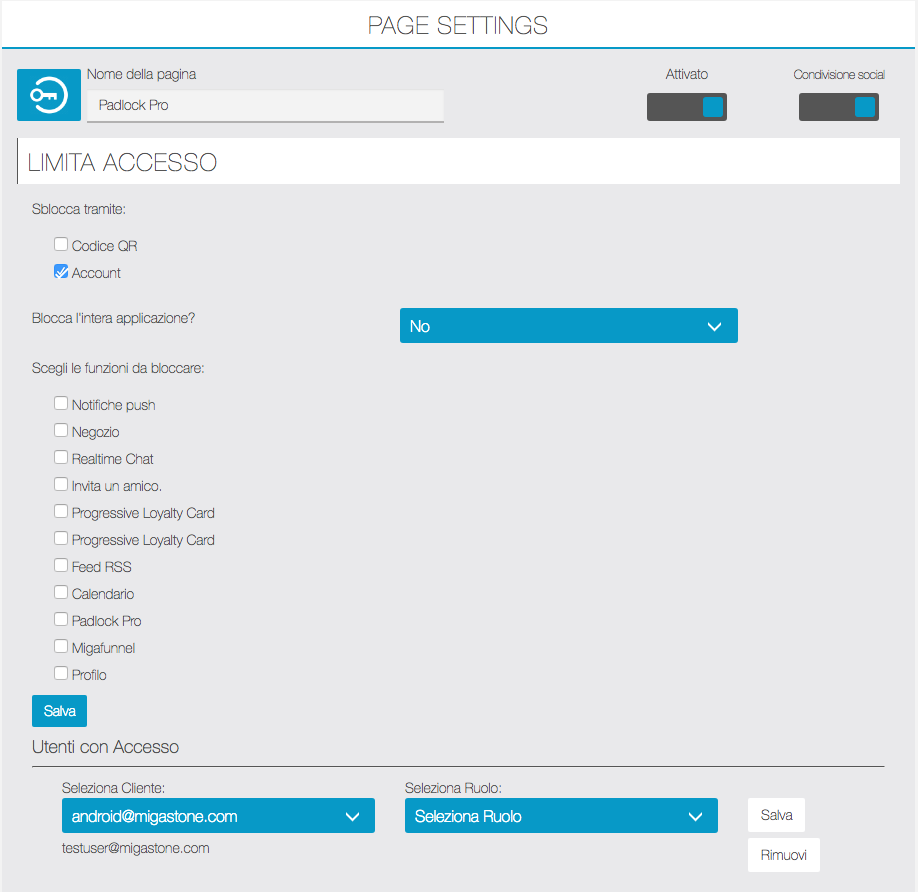Click the Rimuovi button
The width and height of the screenshot is (918, 892).
(783, 855)
